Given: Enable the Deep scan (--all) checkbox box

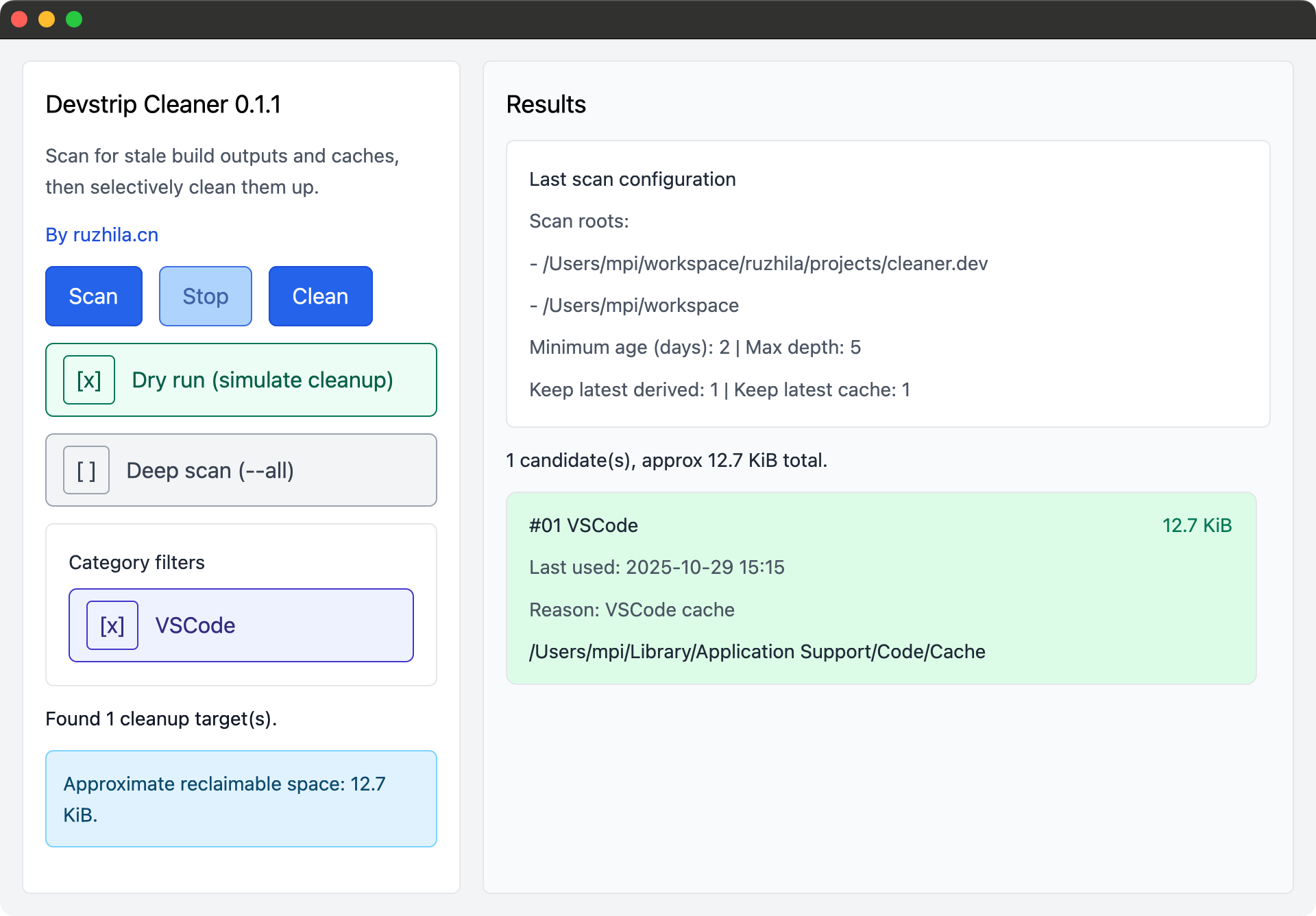Looking at the screenshot, I should click(x=86, y=470).
